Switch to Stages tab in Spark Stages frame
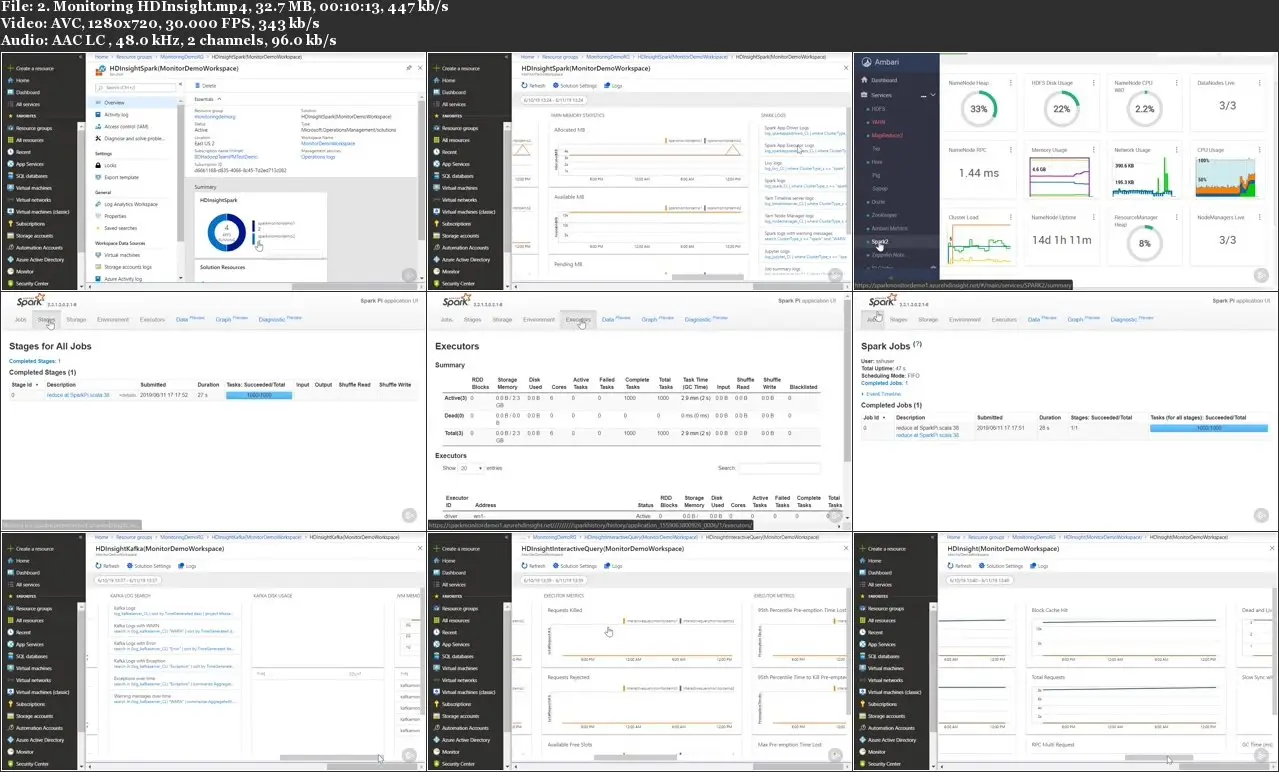 (45, 319)
